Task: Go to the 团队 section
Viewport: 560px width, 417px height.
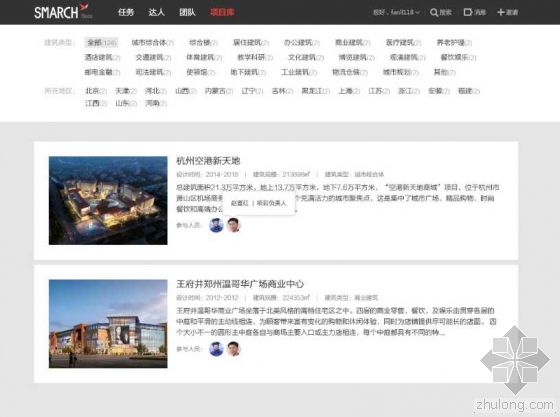Action: click(187, 12)
